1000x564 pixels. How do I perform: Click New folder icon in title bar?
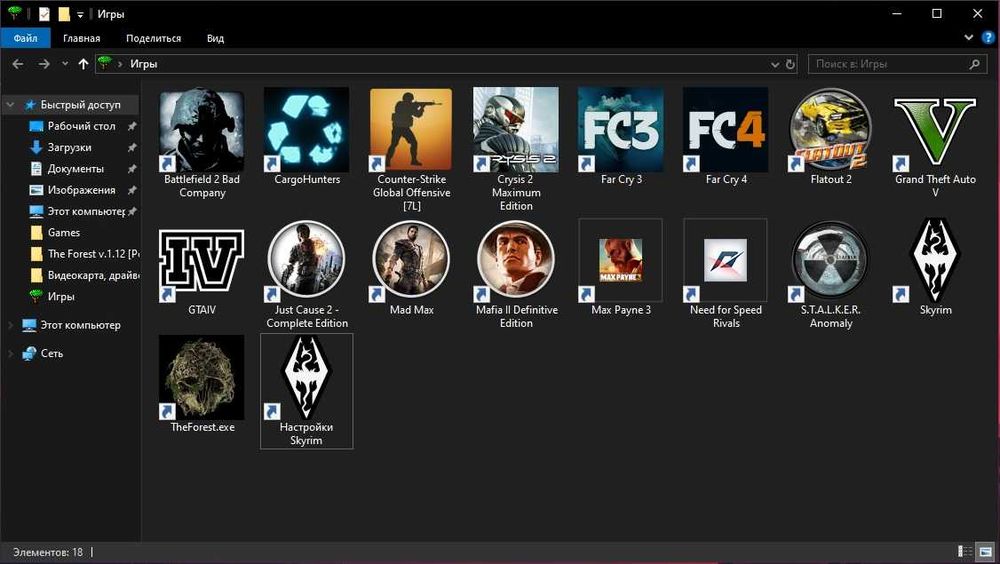click(64, 13)
